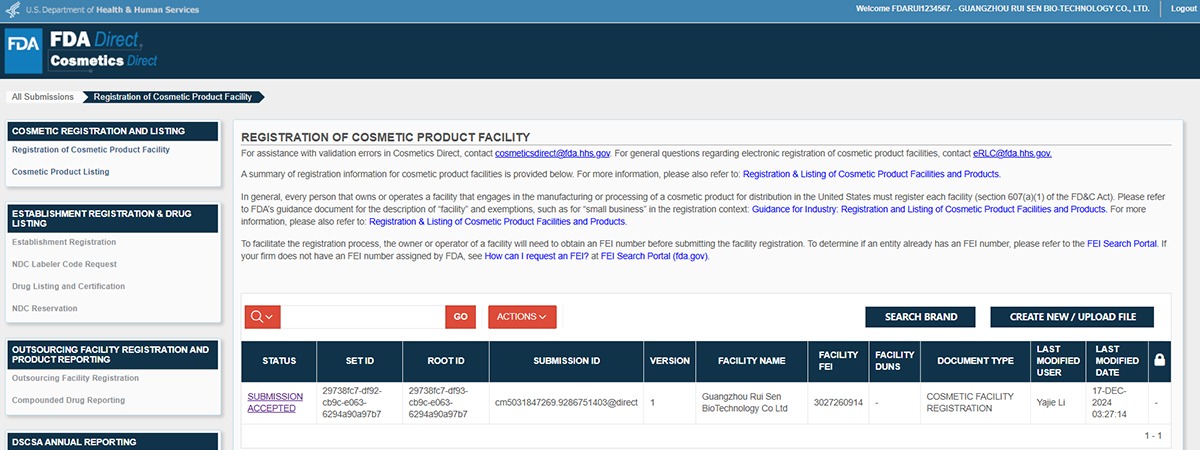Open Drug Listing and Certification sidebar item
Screen dimensions: 1200x450
coord(68,286)
